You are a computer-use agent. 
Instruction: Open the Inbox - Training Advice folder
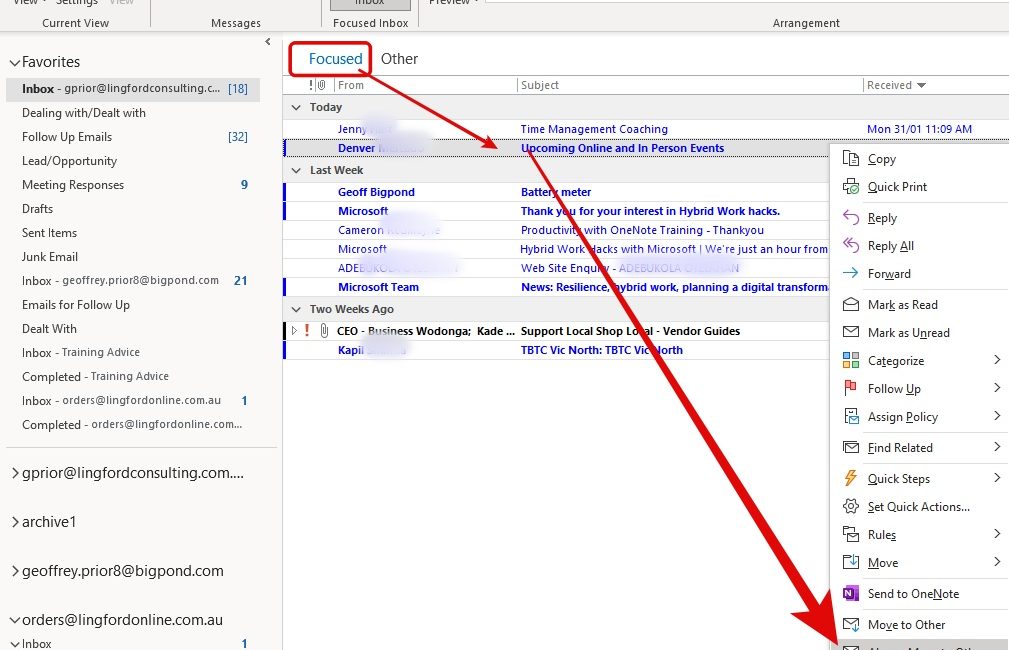tap(80, 353)
